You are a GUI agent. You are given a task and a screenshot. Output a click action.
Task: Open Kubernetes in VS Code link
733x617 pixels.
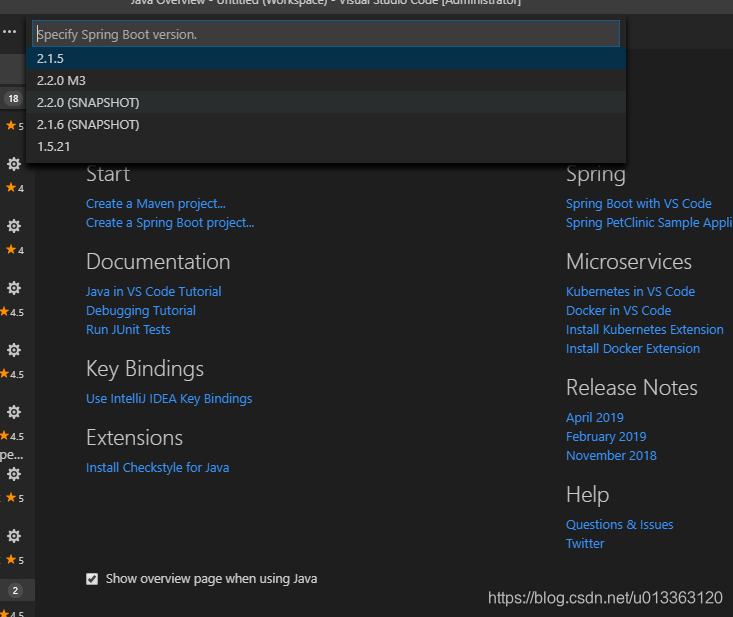point(630,292)
